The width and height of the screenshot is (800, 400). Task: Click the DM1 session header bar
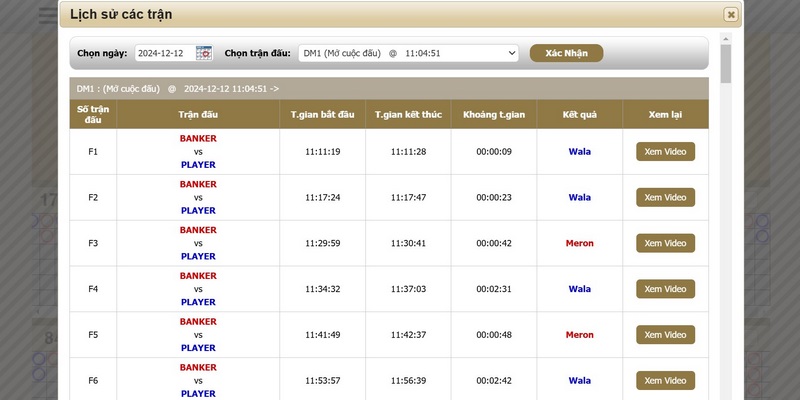(394, 88)
